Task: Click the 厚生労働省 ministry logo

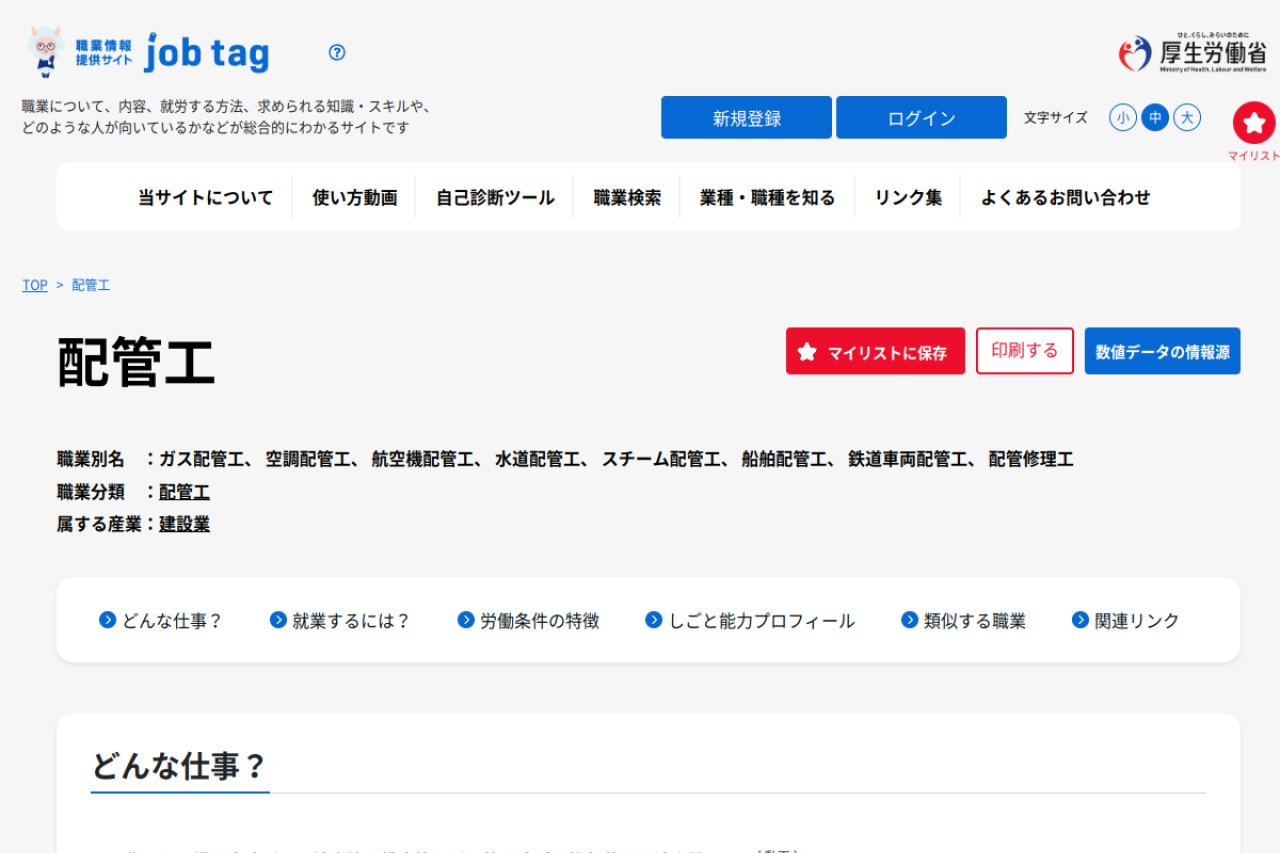Action: tap(1193, 52)
